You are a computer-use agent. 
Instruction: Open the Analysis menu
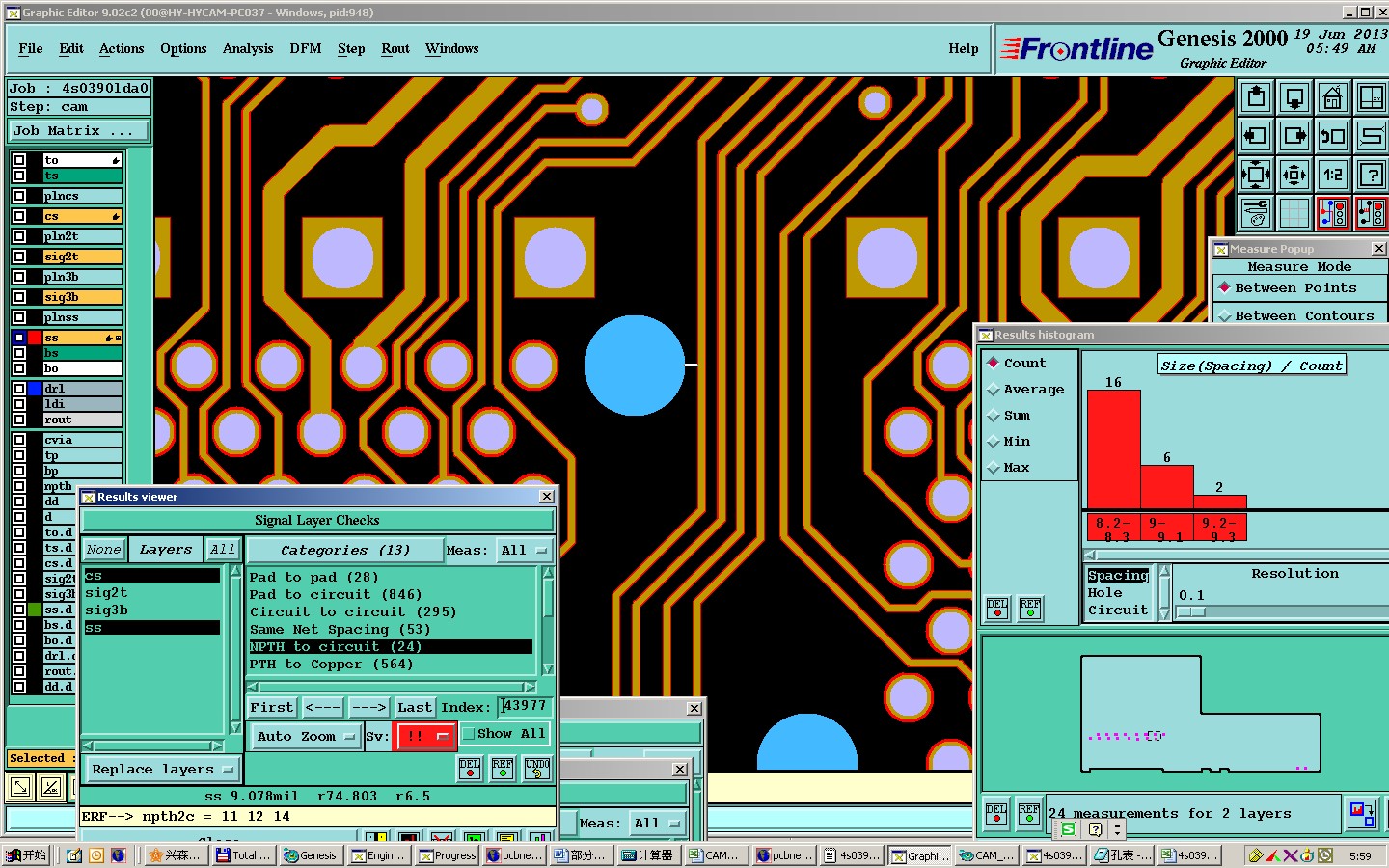tap(248, 48)
